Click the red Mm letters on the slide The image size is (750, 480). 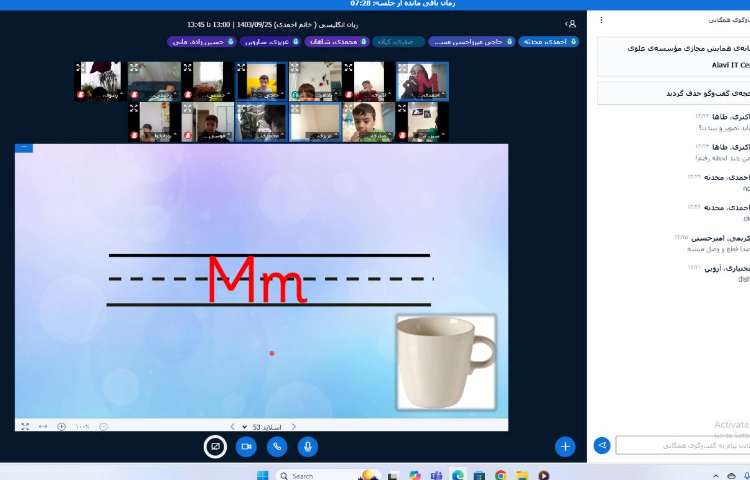coord(257,280)
